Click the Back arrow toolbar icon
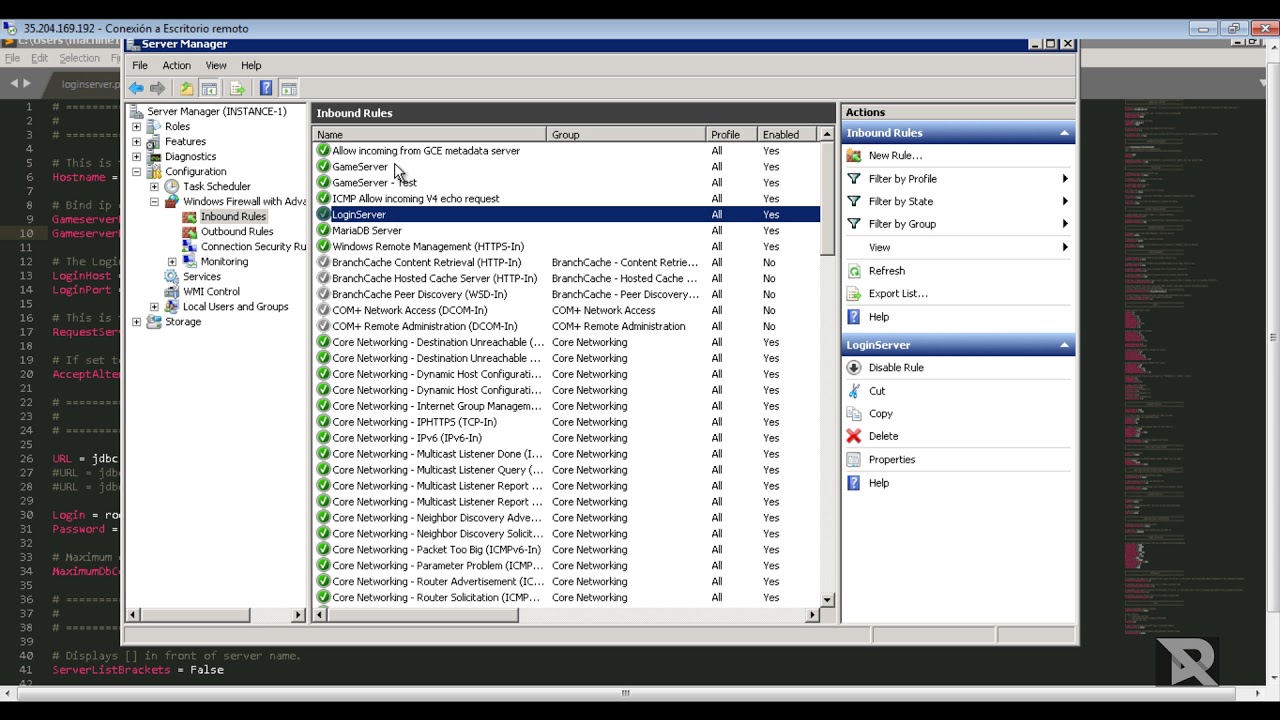Image resolution: width=1280 pixels, height=720 pixels. pyautogui.click(x=136, y=88)
